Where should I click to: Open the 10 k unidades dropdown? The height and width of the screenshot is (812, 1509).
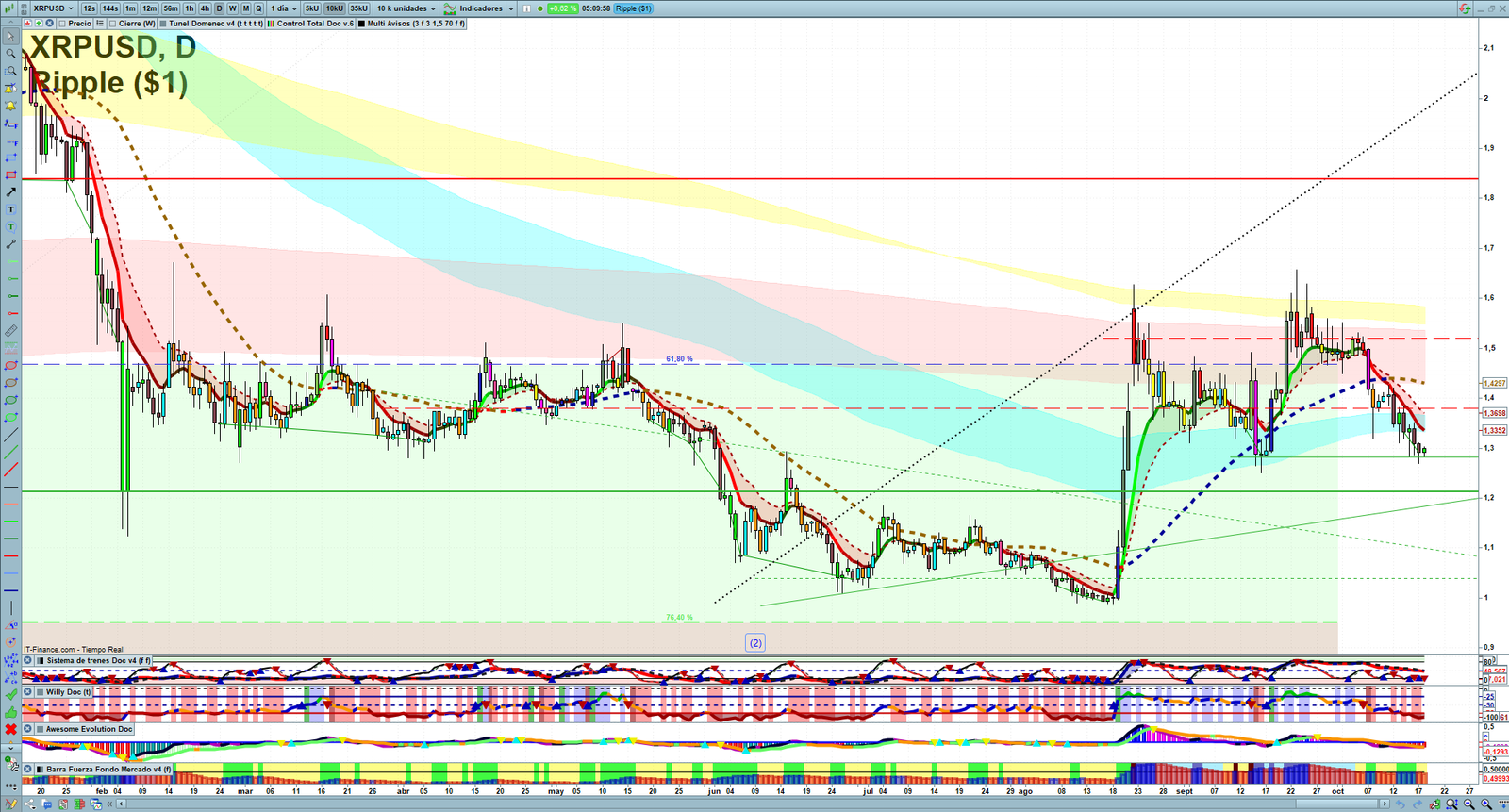pyautogui.click(x=406, y=8)
